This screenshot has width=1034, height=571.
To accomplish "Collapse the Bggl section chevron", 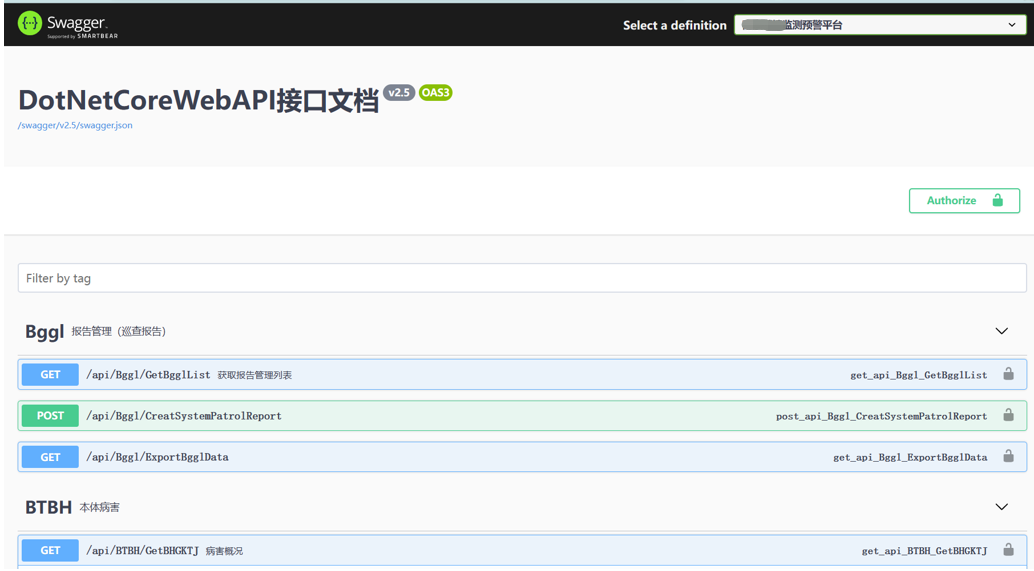I will [x=1001, y=331].
